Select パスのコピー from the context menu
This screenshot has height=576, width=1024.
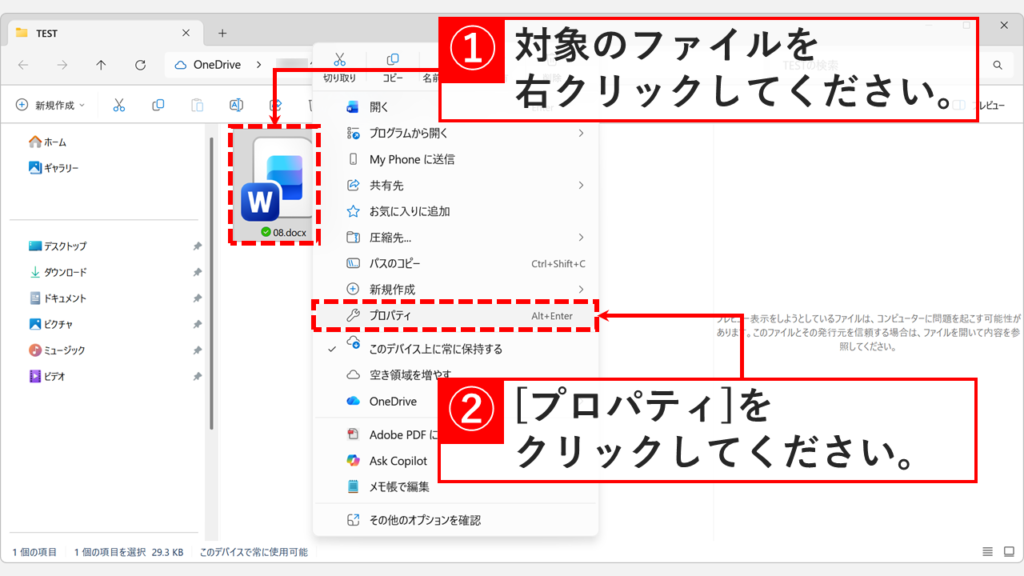pos(395,263)
